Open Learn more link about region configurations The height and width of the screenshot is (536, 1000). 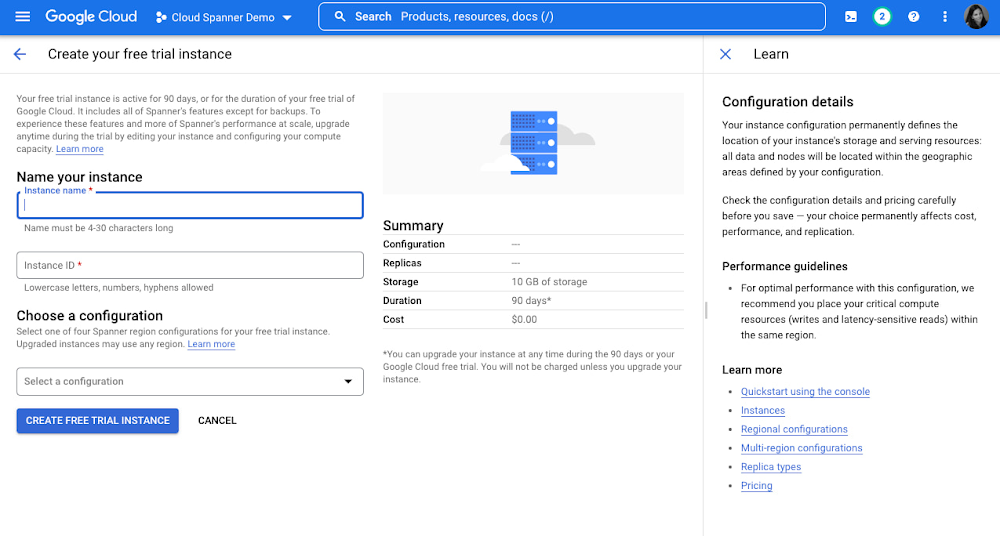(211, 344)
